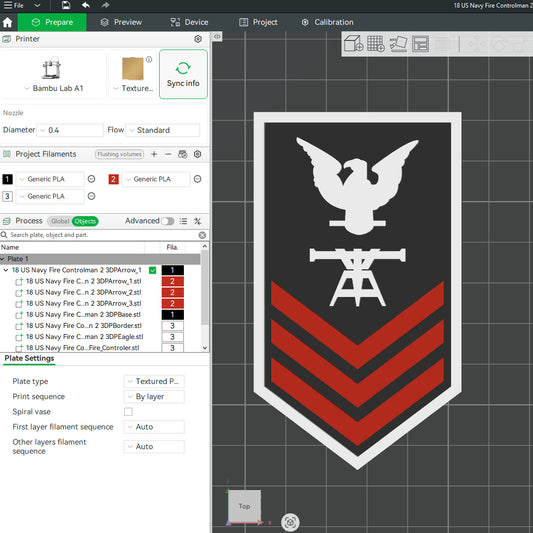Select the 3DPEagle.stl part
This screenshot has width=533, height=533.
click(85, 337)
